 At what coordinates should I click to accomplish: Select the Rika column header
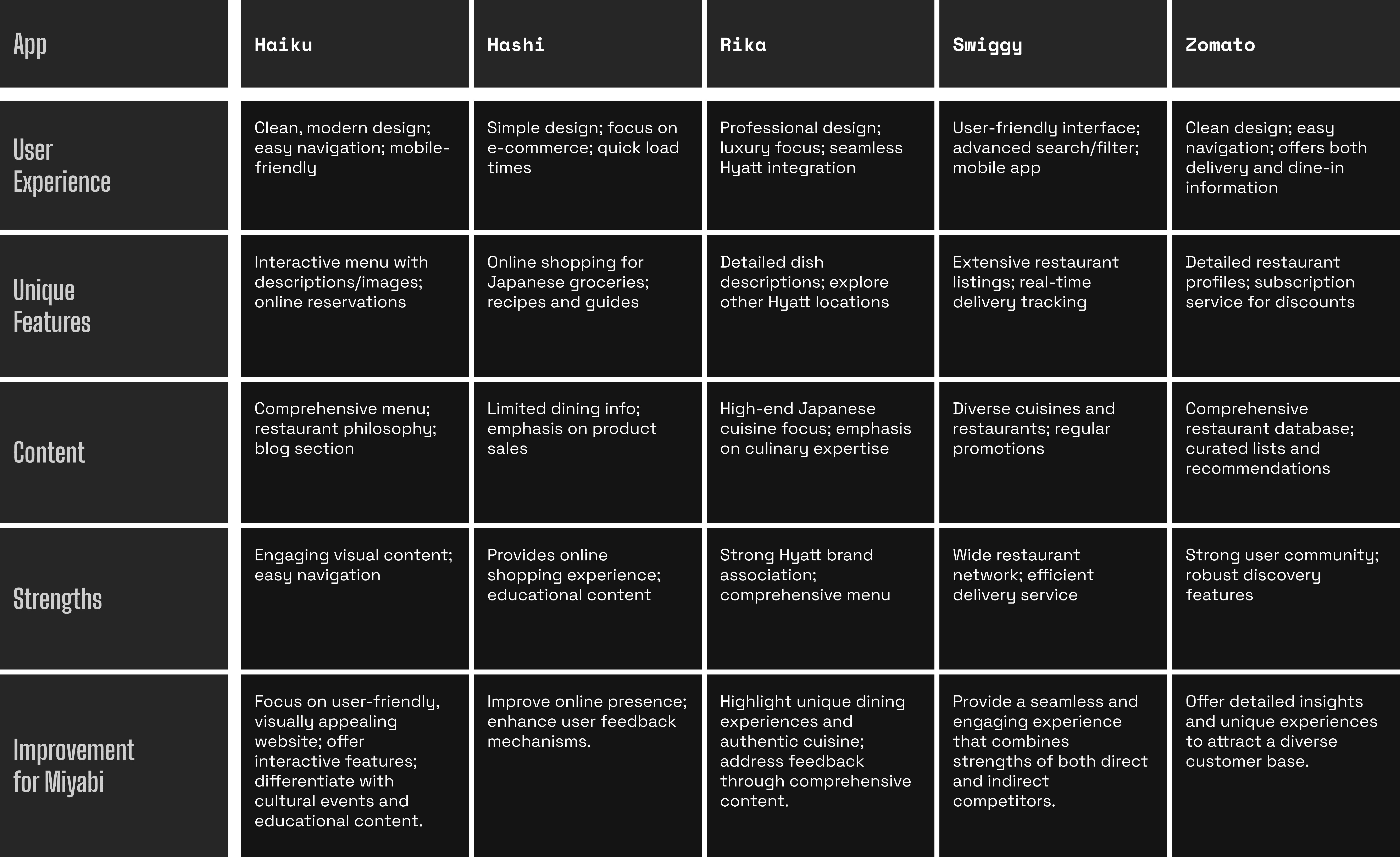(821, 44)
